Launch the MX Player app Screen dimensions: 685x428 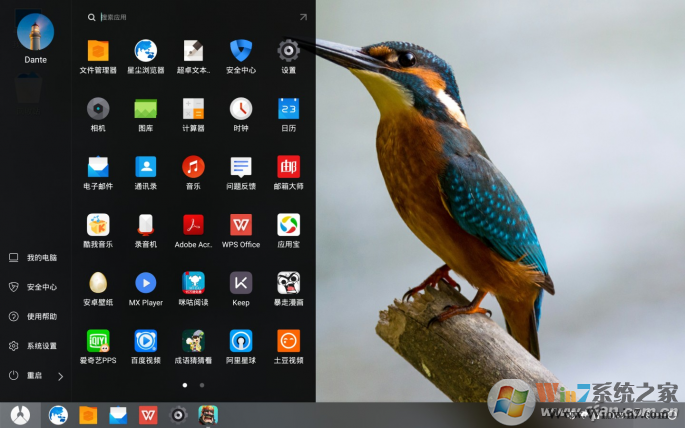click(x=146, y=283)
